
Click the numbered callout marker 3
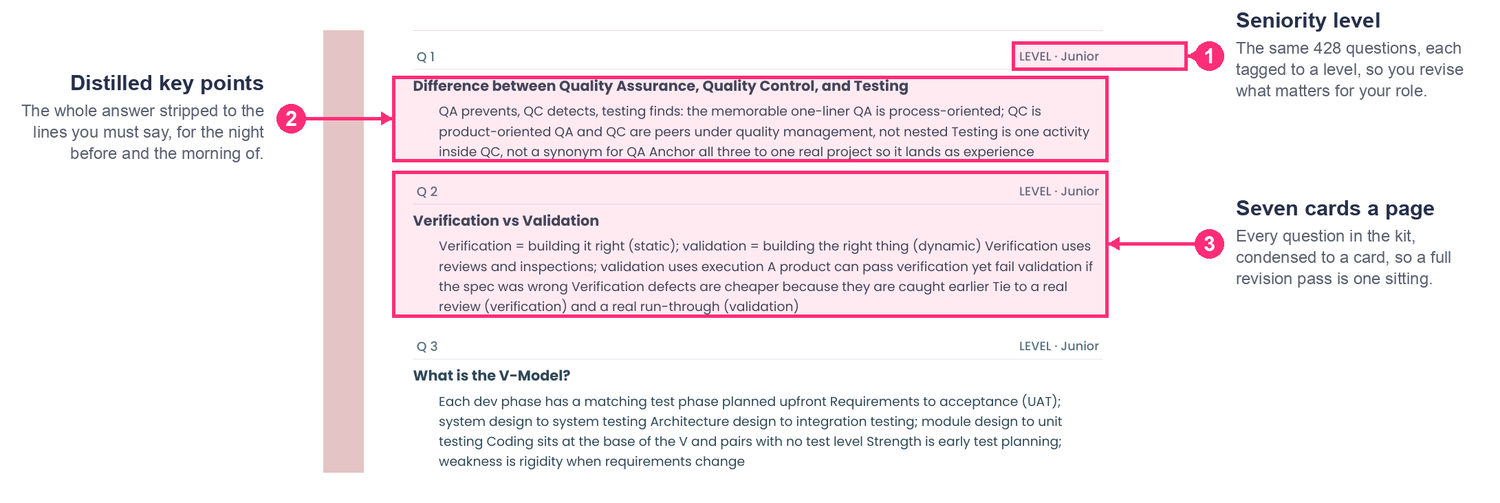point(1211,243)
